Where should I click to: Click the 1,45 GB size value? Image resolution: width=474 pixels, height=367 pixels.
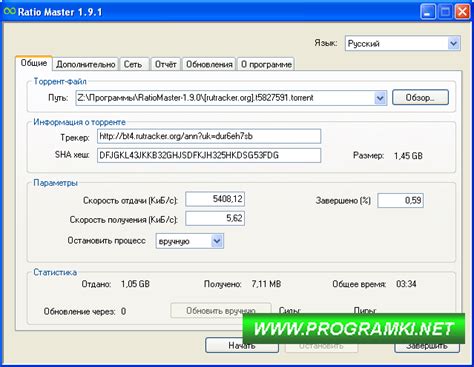408,156
